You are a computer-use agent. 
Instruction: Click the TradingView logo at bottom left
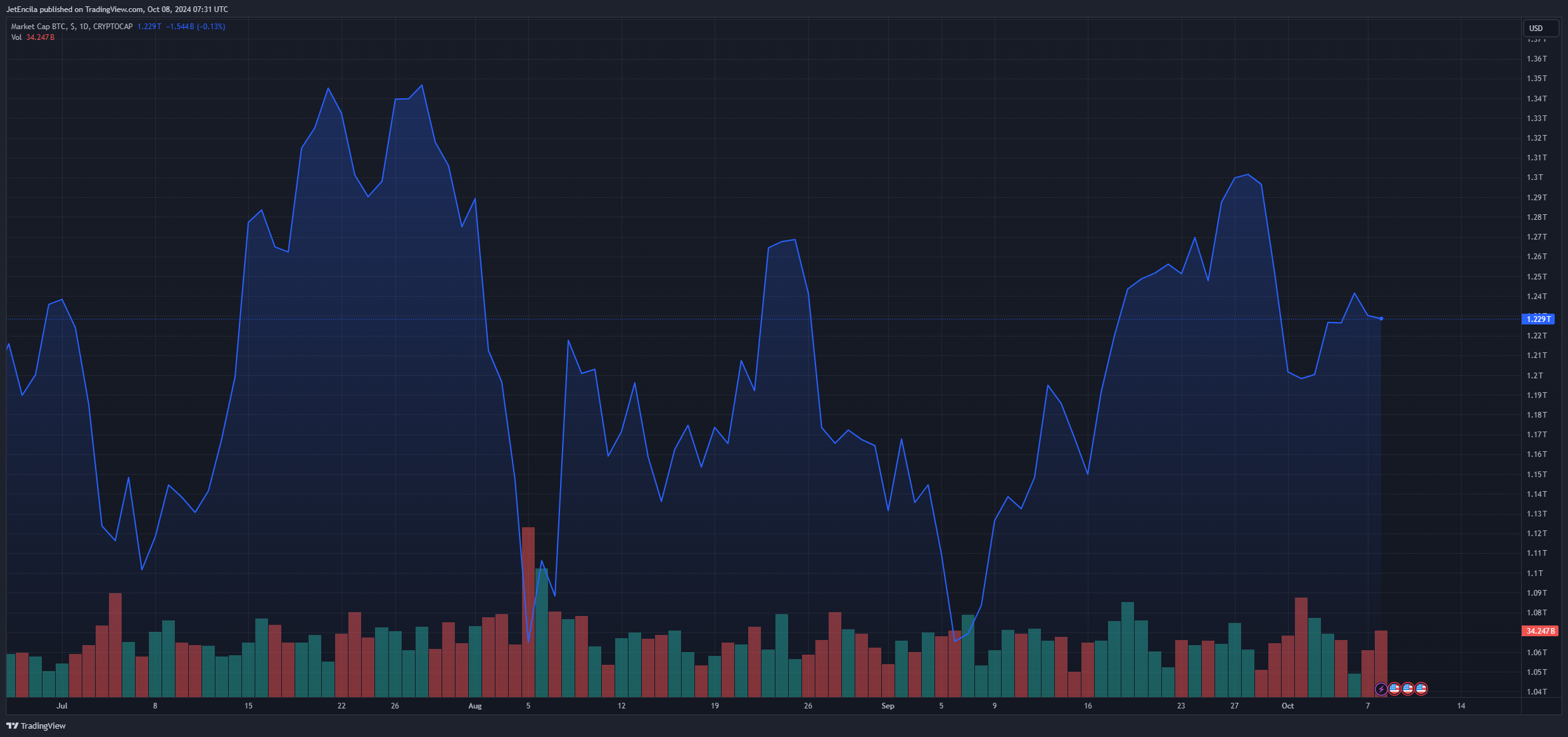36,726
